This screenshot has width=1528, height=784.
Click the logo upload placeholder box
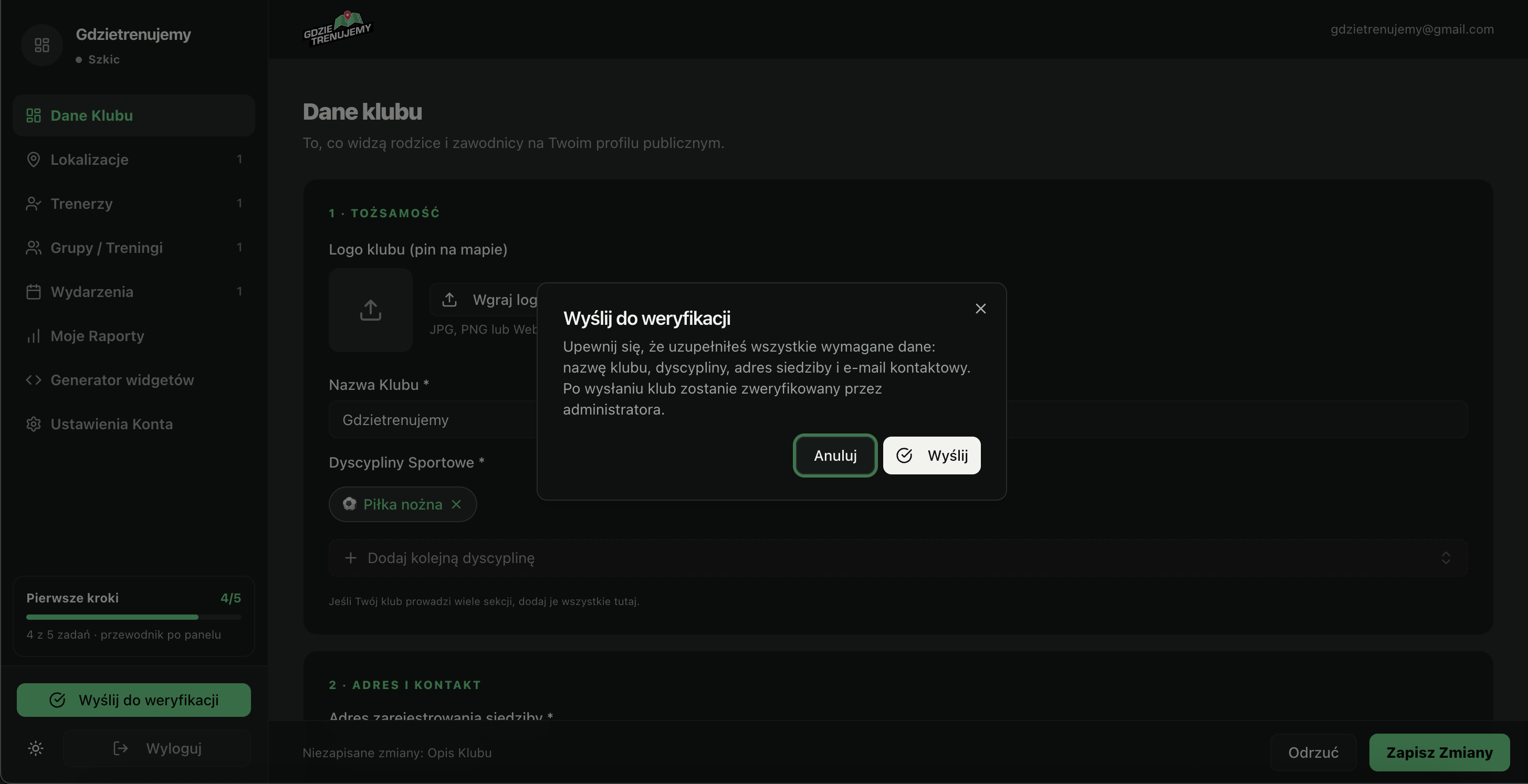click(371, 310)
